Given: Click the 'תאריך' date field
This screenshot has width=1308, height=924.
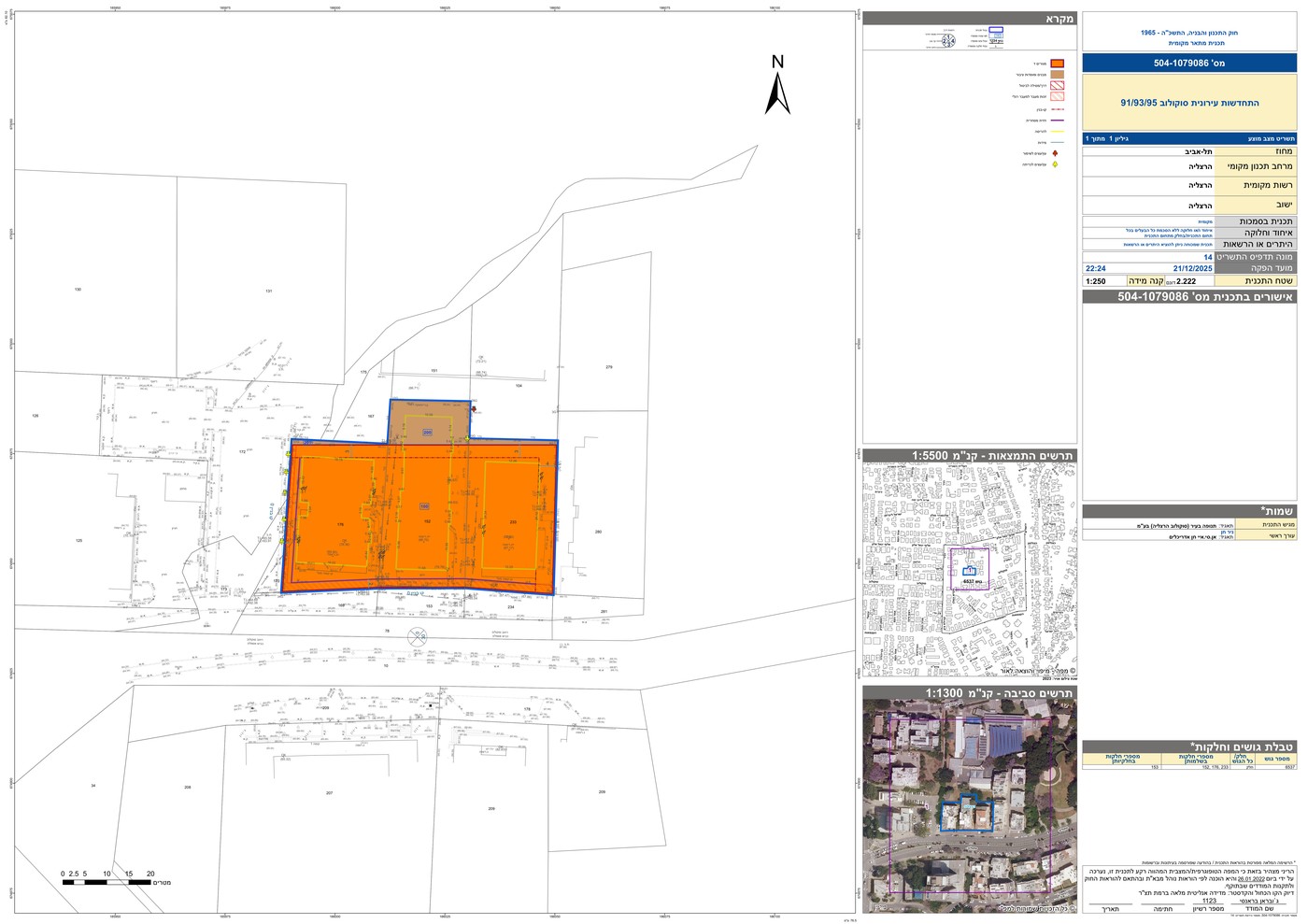Looking at the screenshot, I should 1110,909.
